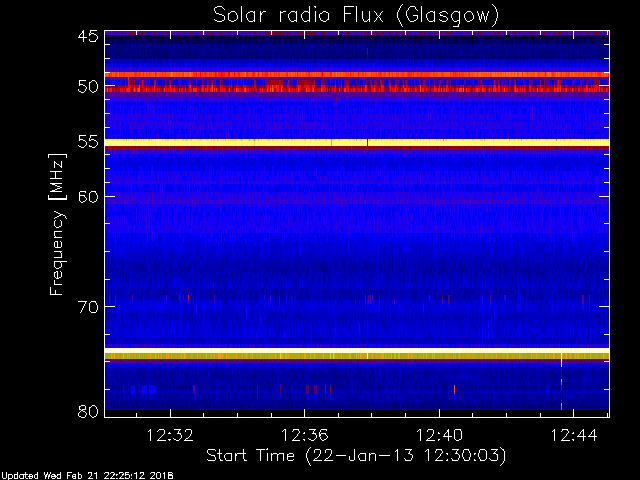The image size is (640, 480).
Task: Click the 12:36 time axis label
Action: (304, 435)
